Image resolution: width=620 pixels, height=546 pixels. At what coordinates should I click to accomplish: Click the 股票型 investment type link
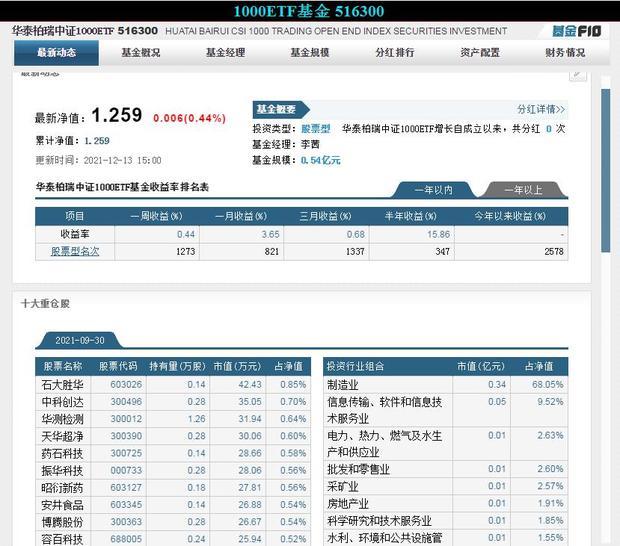tap(316, 129)
